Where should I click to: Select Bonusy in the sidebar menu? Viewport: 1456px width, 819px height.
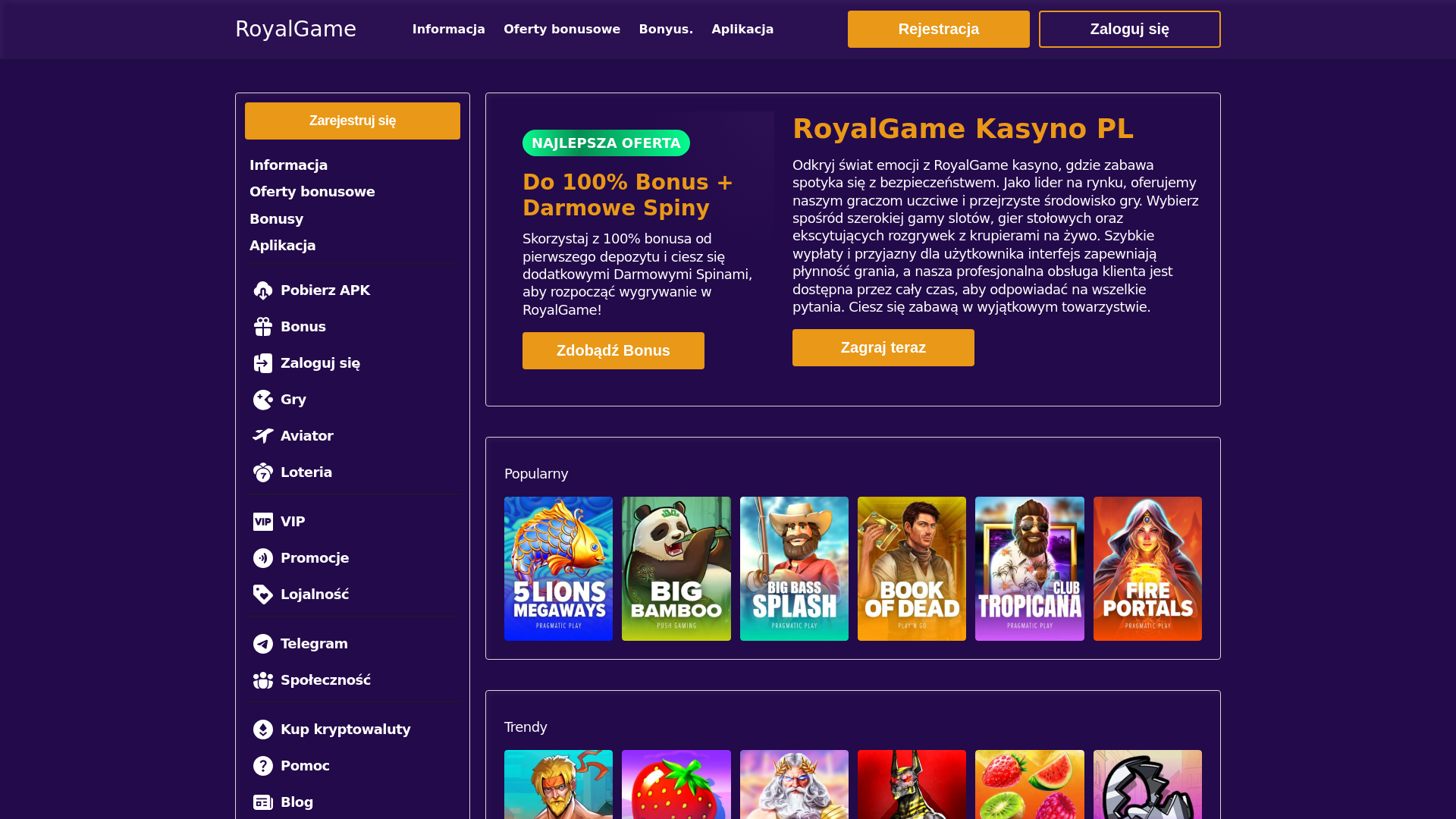tap(277, 219)
